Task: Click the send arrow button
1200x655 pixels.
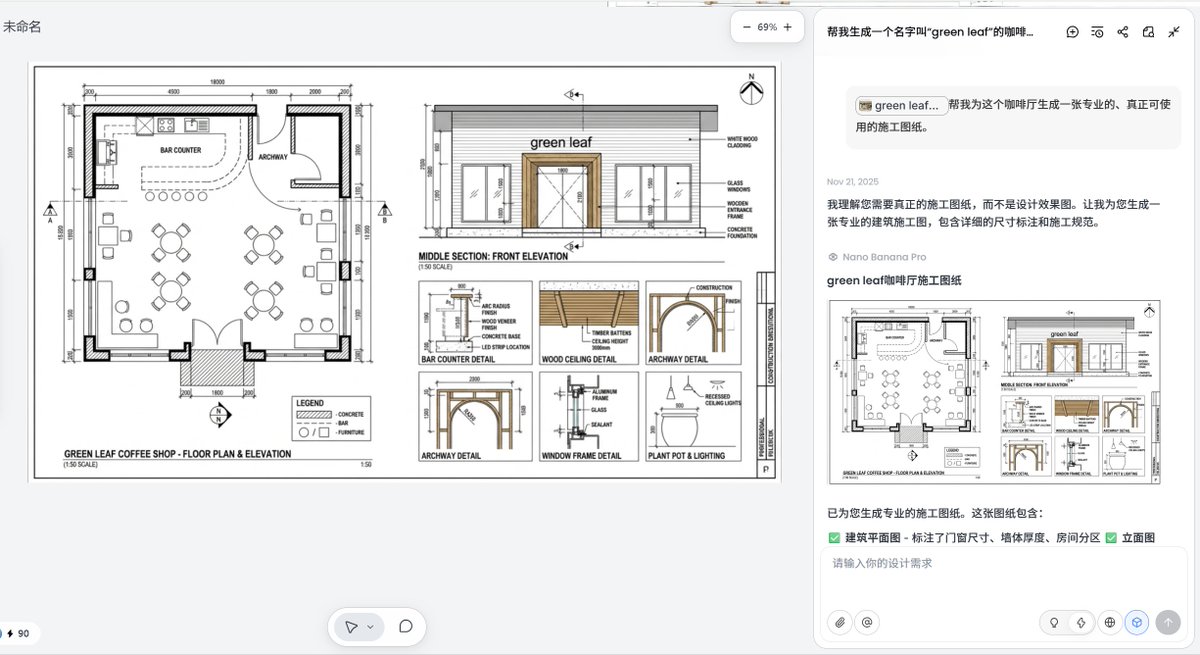Action: [x=1170, y=622]
